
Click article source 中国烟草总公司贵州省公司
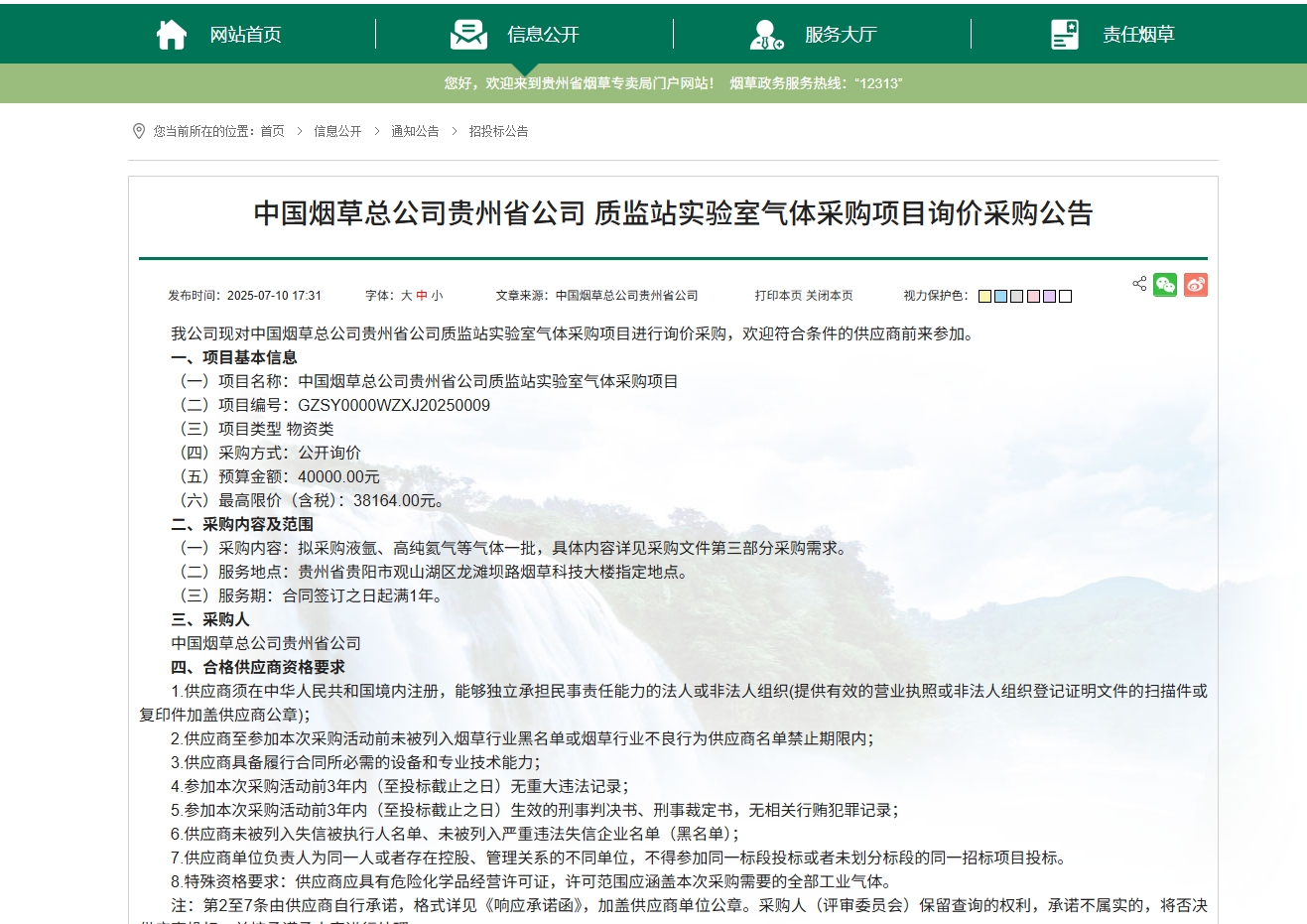coord(626,296)
